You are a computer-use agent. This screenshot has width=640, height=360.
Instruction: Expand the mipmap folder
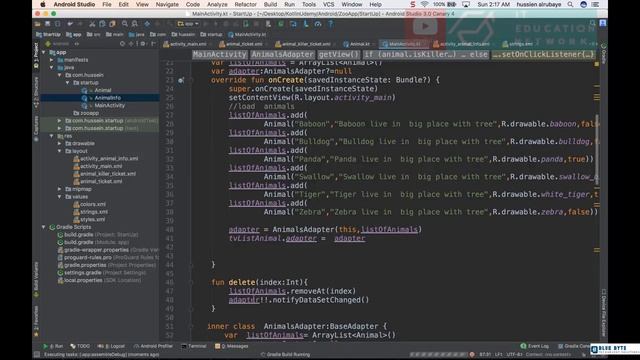60,189
